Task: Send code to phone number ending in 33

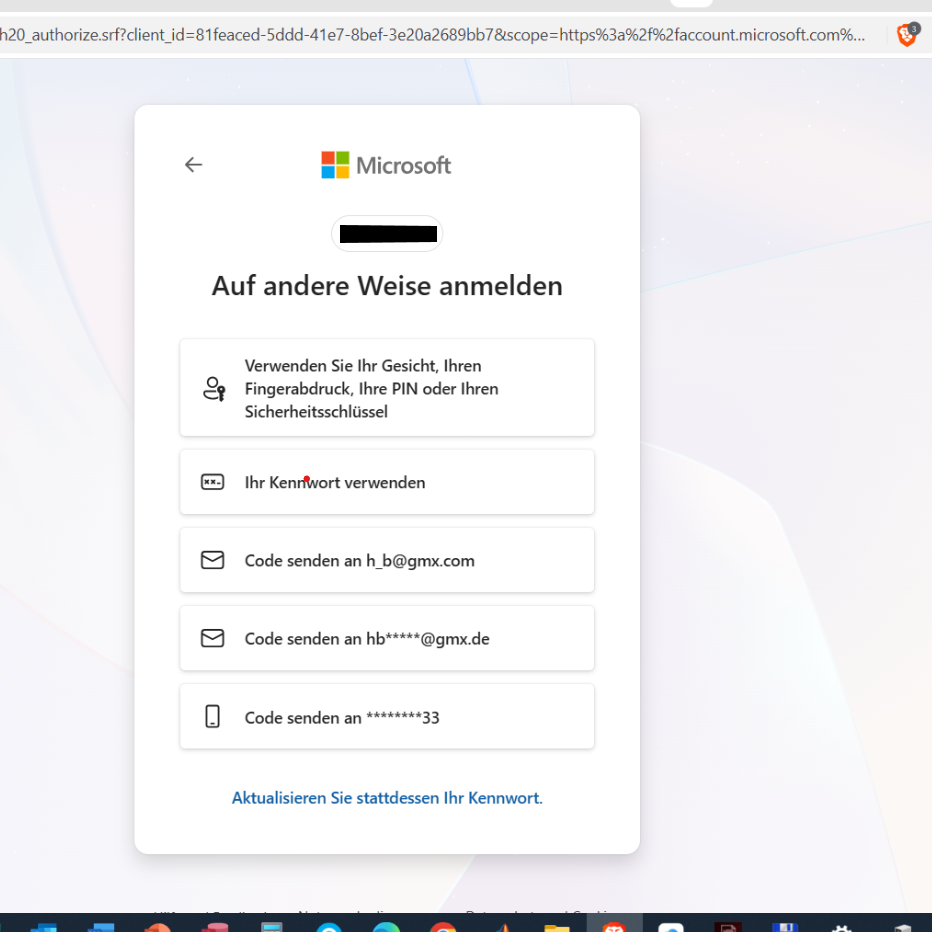Action: [x=387, y=716]
